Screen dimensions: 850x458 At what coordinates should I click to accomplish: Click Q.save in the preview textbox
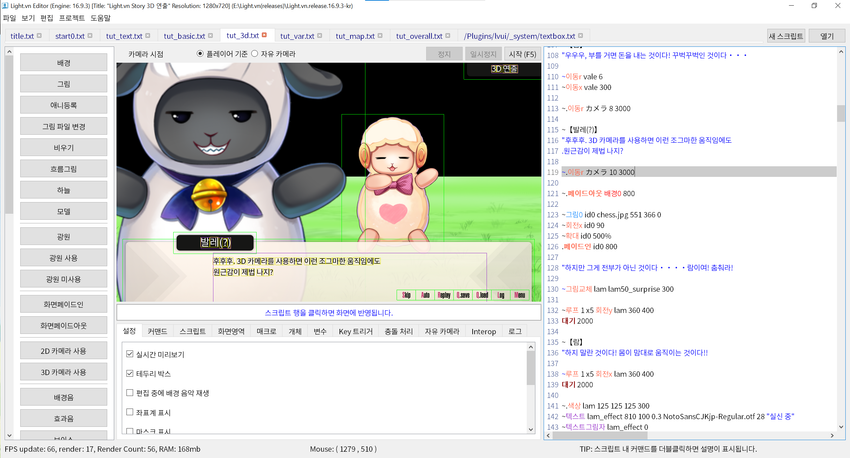[463, 295]
